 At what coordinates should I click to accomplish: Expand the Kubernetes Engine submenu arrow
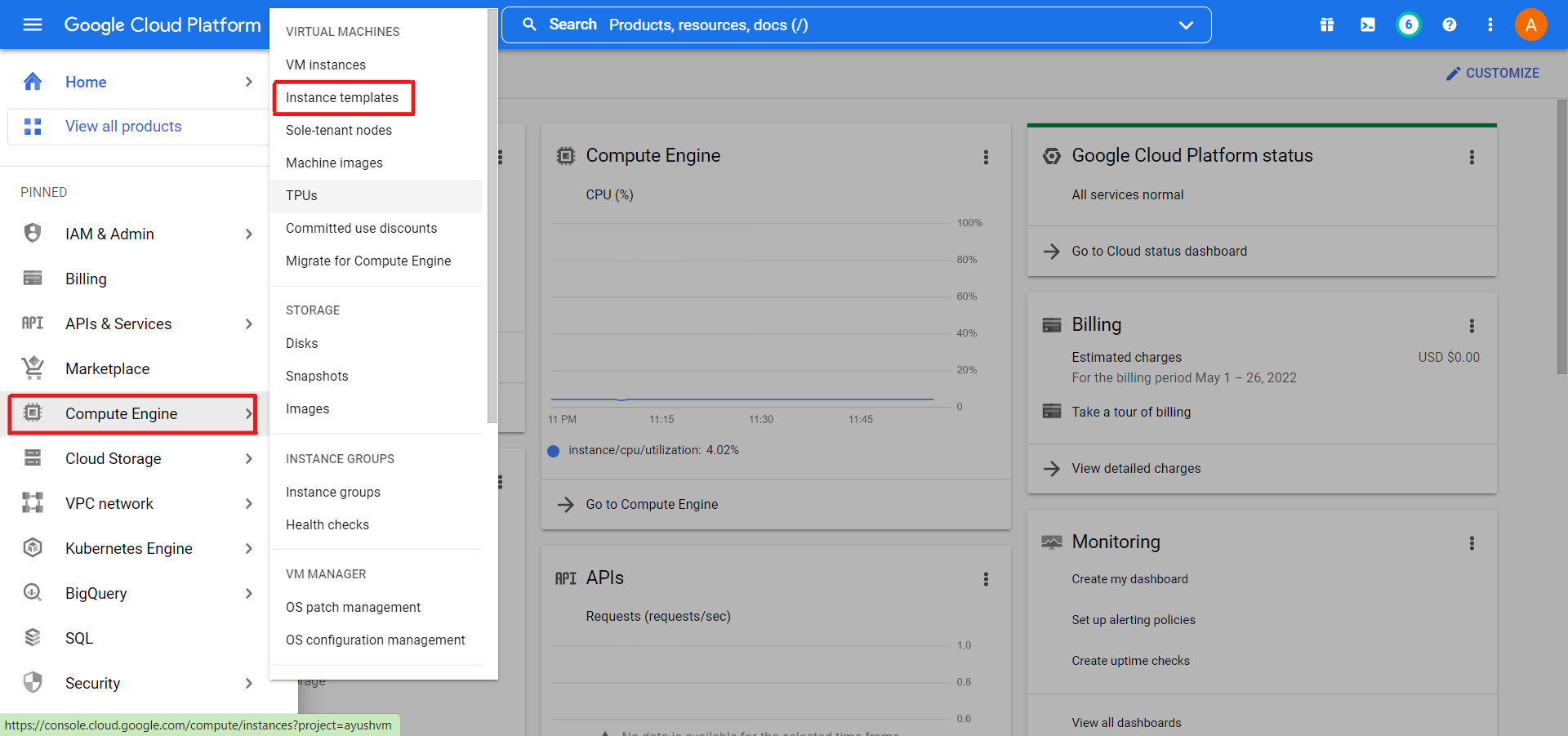248,548
